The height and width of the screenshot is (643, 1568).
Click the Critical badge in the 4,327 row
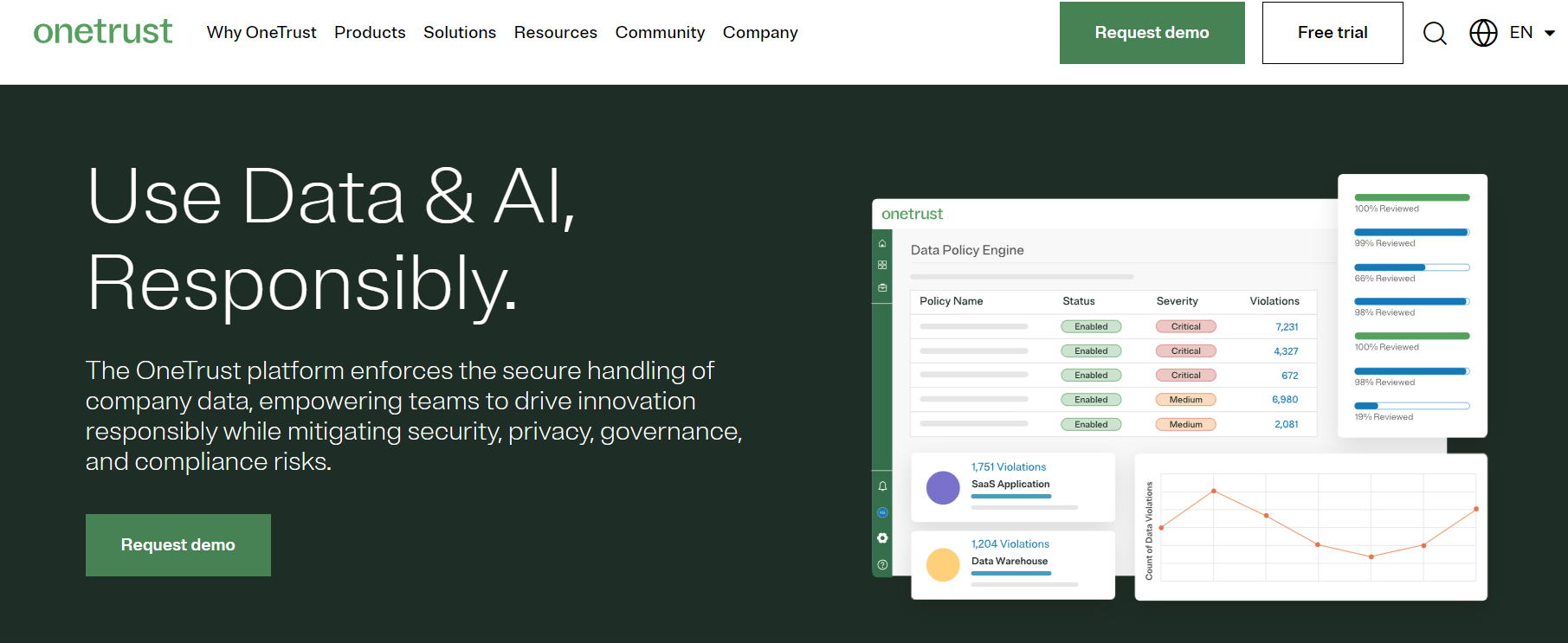[x=1186, y=351]
